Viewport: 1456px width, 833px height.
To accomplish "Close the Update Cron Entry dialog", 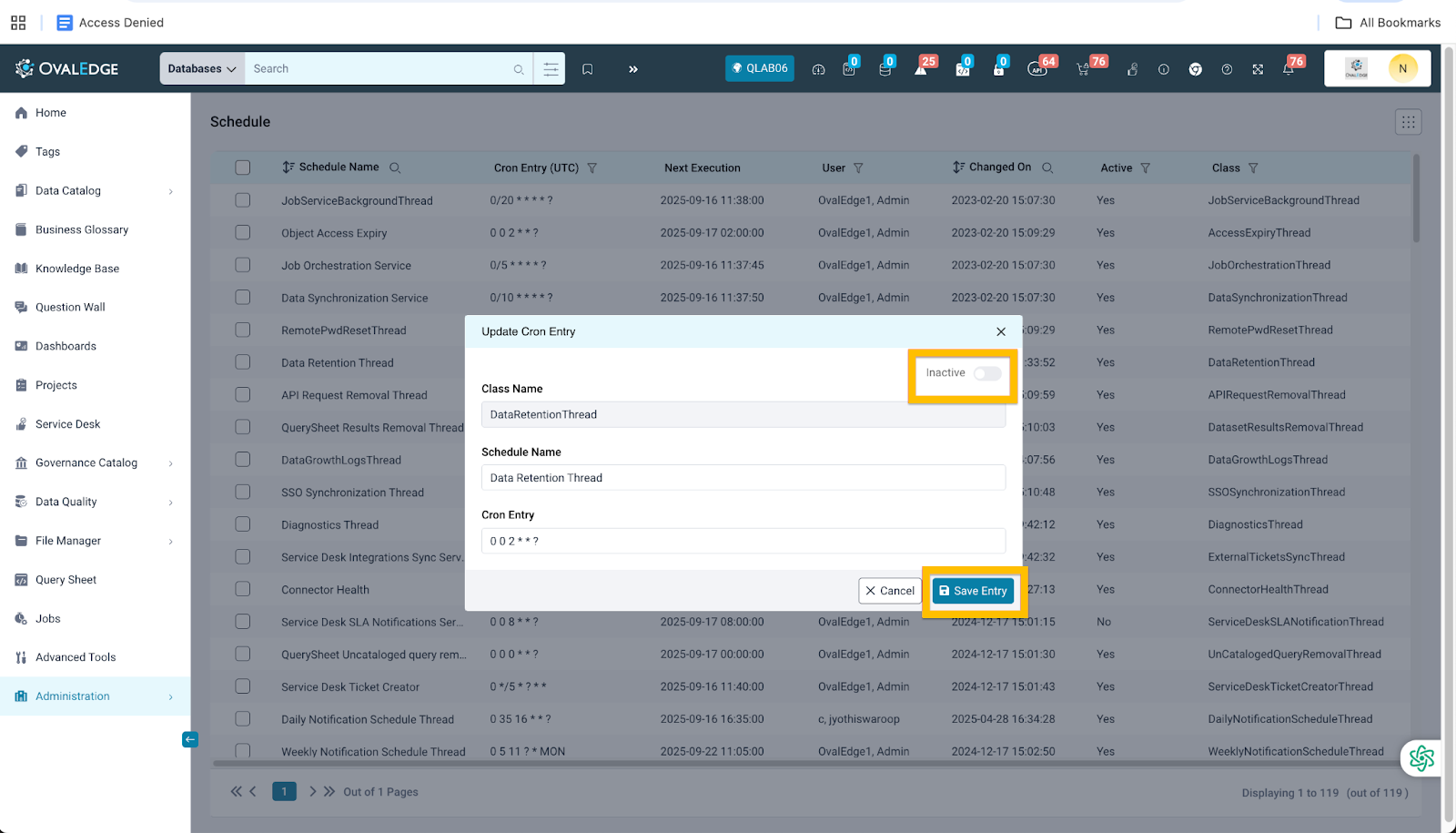I will coord(1000,332).
